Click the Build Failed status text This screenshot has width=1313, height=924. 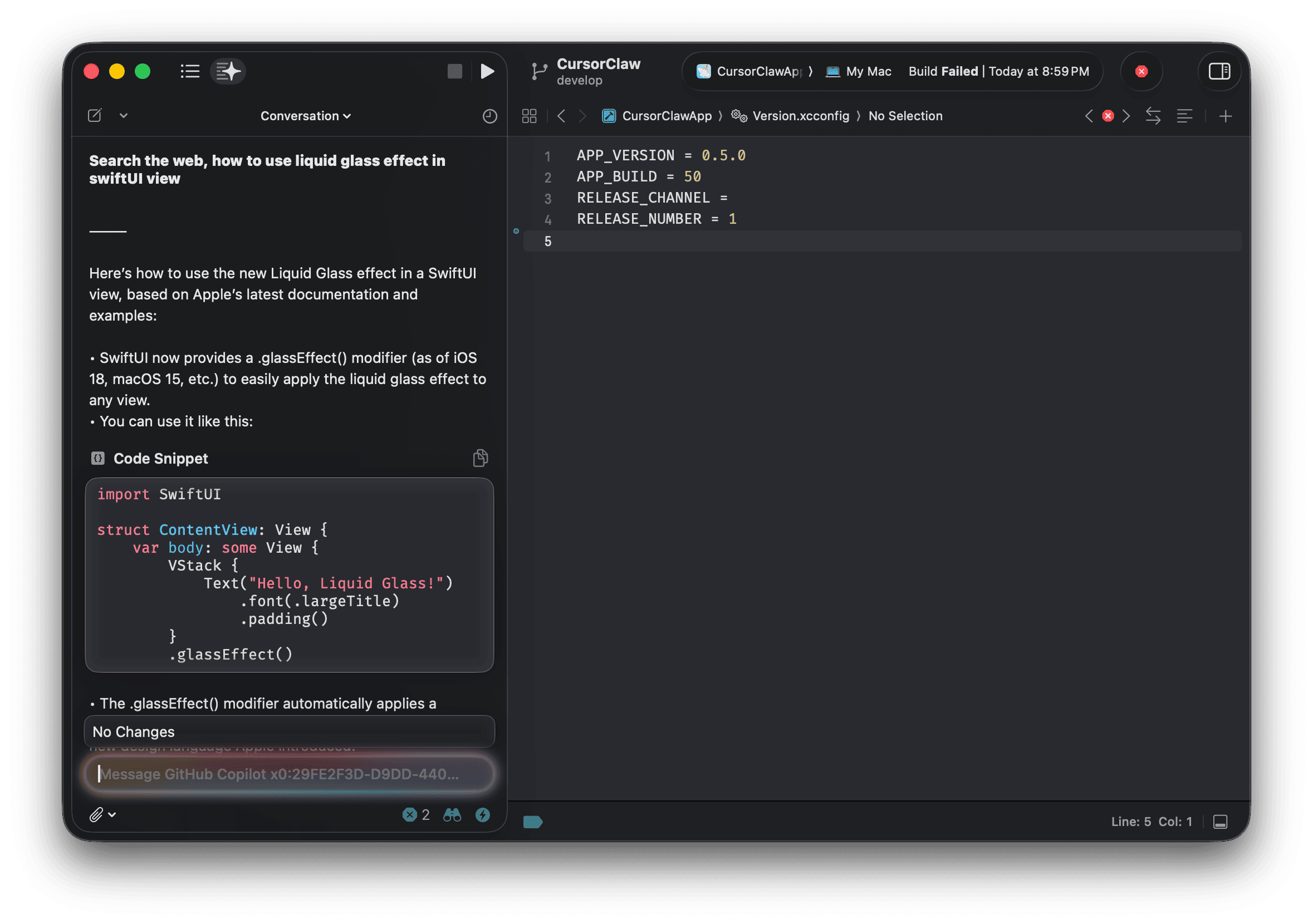click(x=943, y=71)
